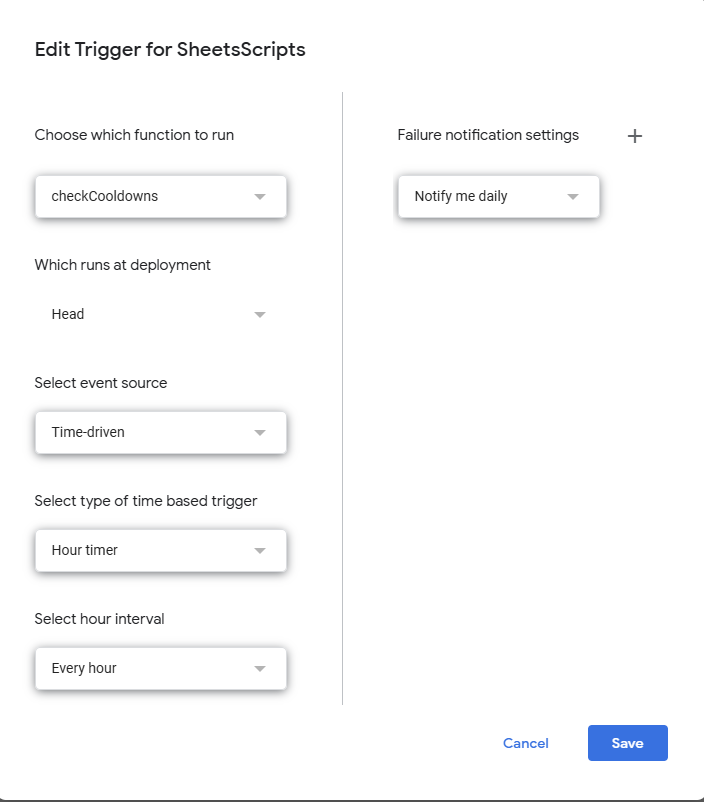Viewport: 704px width, 802px height.
Task: Click the arrow next to Notify me daily
Action: point(573,197)
